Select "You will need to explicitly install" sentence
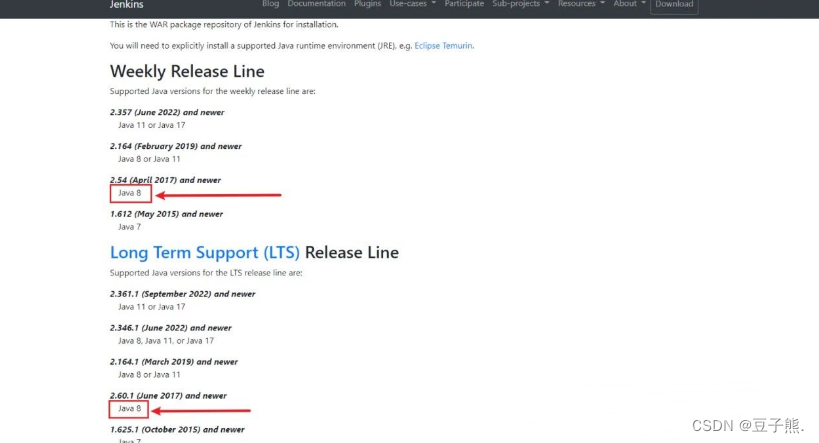819x443 pixels. coord(292,45)
